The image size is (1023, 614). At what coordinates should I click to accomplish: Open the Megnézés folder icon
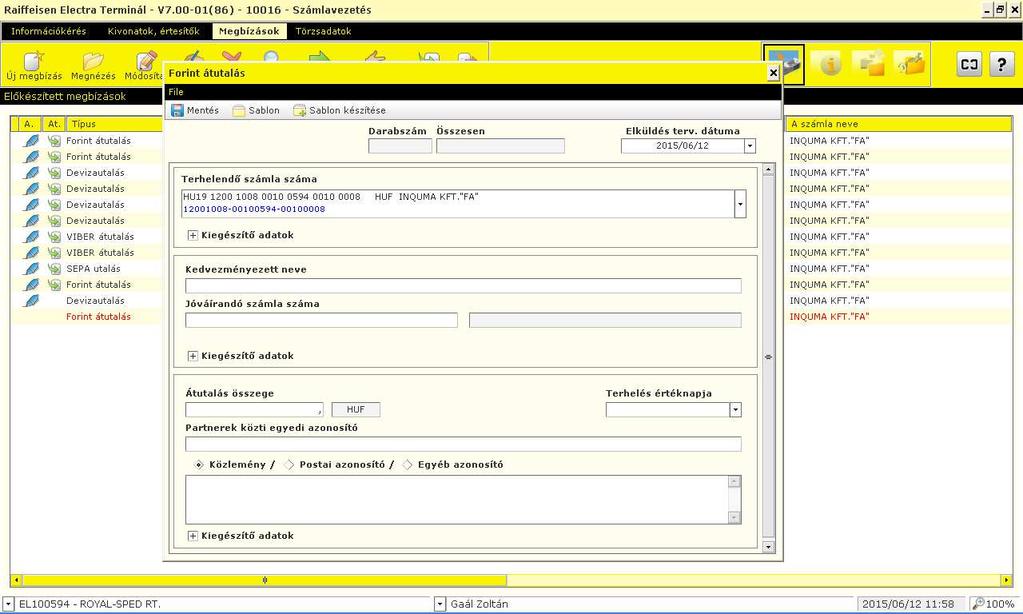93,61
